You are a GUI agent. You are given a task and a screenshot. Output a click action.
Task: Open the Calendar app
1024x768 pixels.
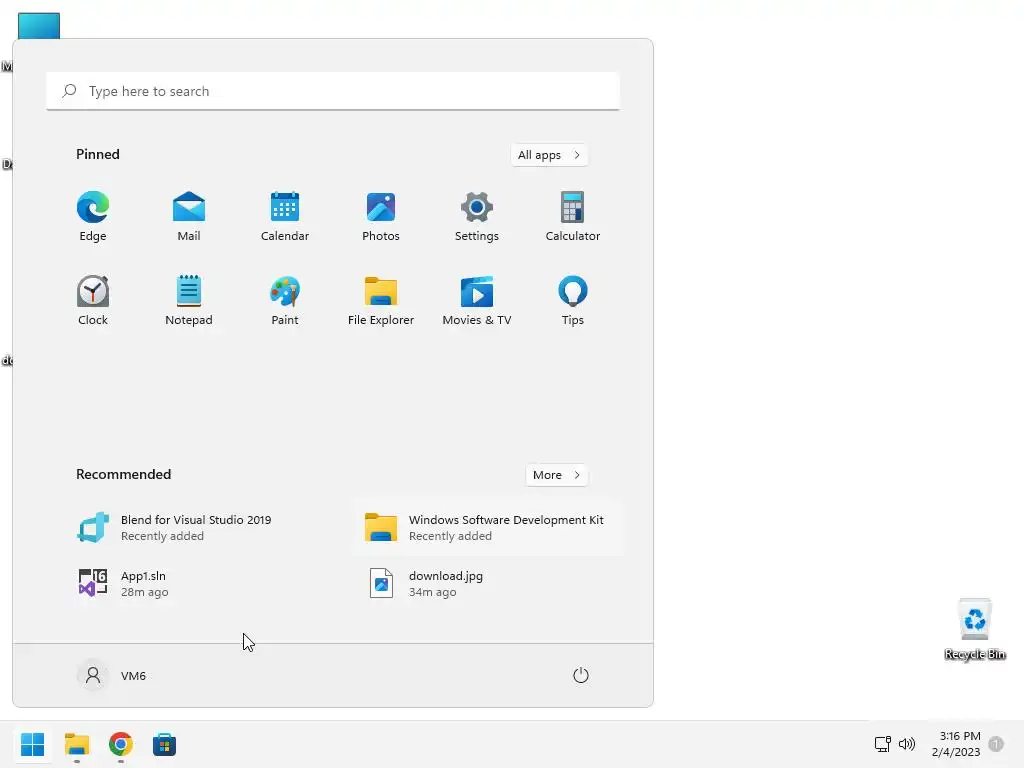click(x=285, y=216)
